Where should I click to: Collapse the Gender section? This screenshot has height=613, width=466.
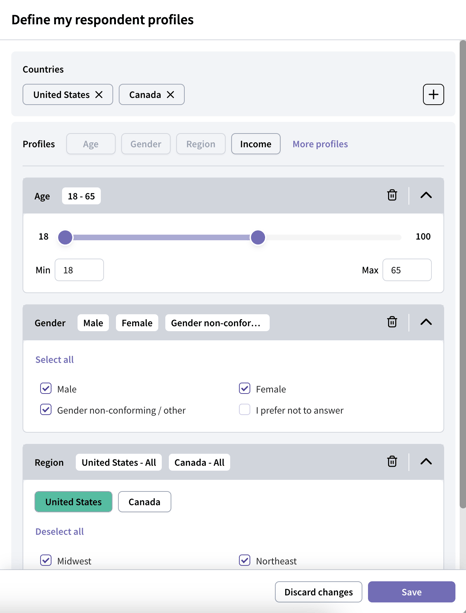point(426,322)
